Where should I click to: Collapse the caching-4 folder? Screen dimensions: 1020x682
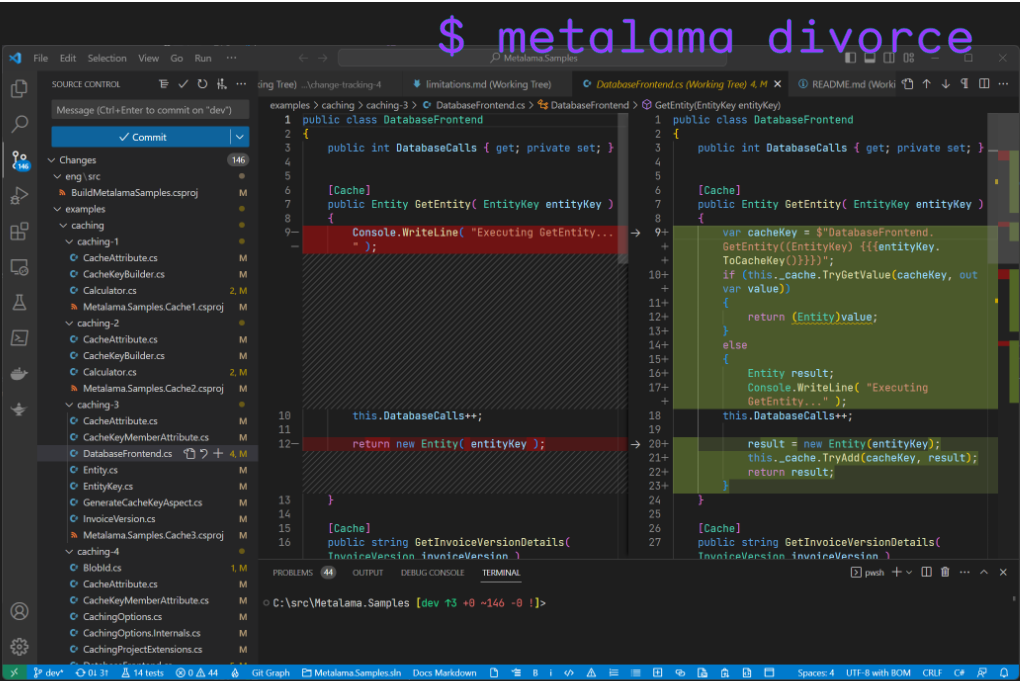pyautogui.click(x=69, y=551)
